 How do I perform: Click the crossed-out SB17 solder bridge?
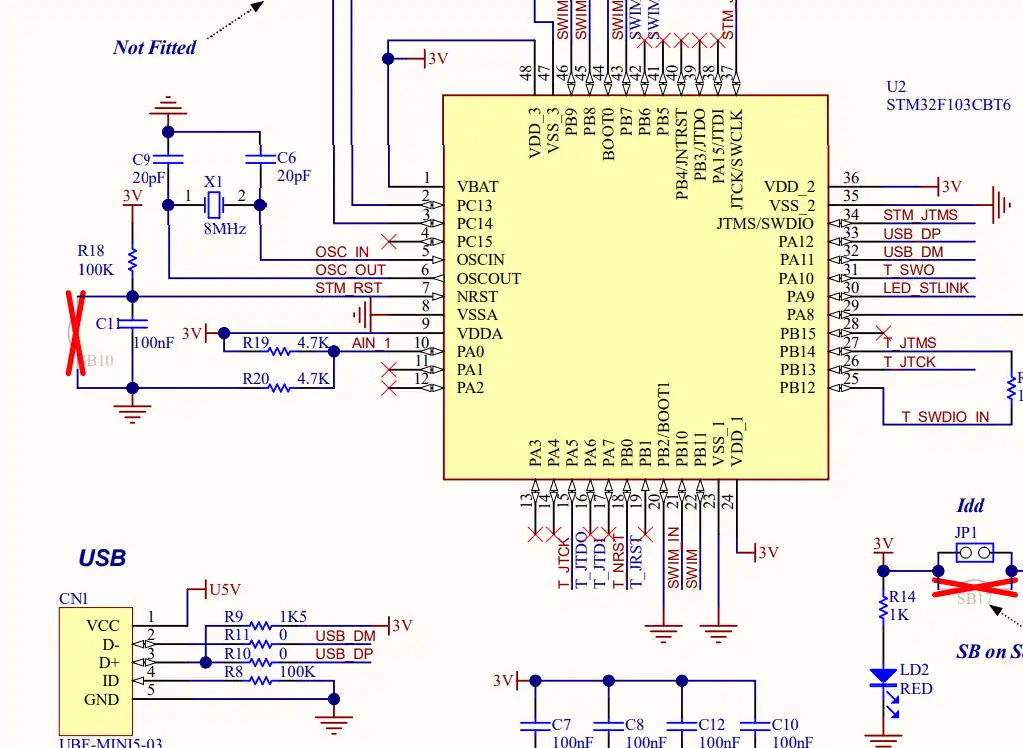[975, 588]
